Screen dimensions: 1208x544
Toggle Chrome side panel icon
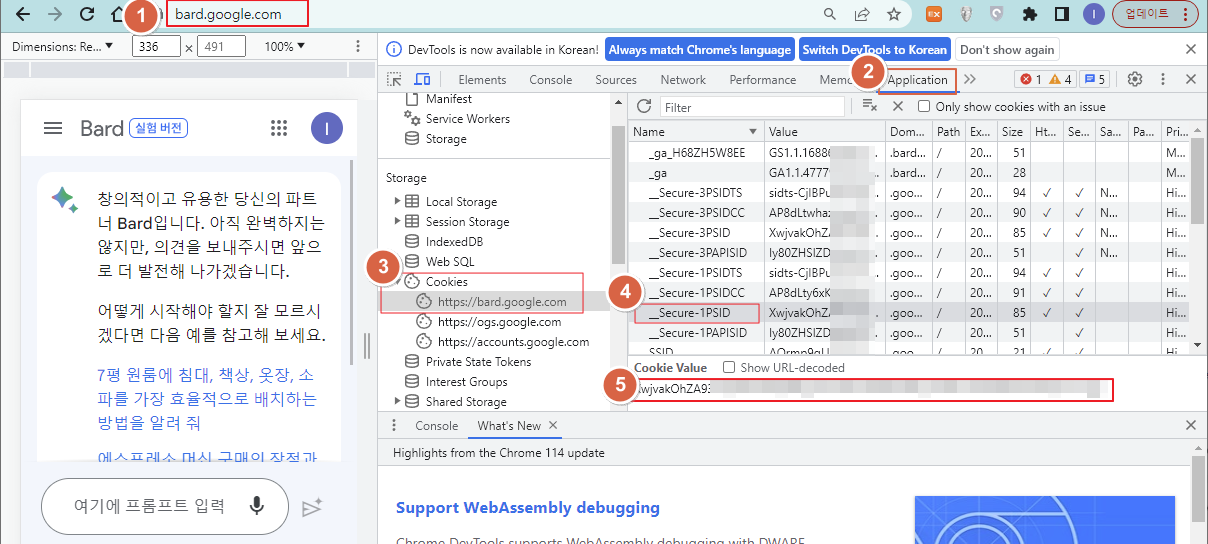1062,14
